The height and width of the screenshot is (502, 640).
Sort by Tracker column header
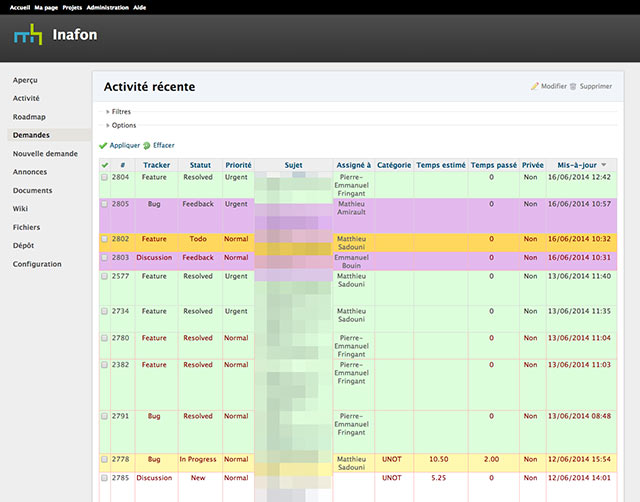(157, 165)
